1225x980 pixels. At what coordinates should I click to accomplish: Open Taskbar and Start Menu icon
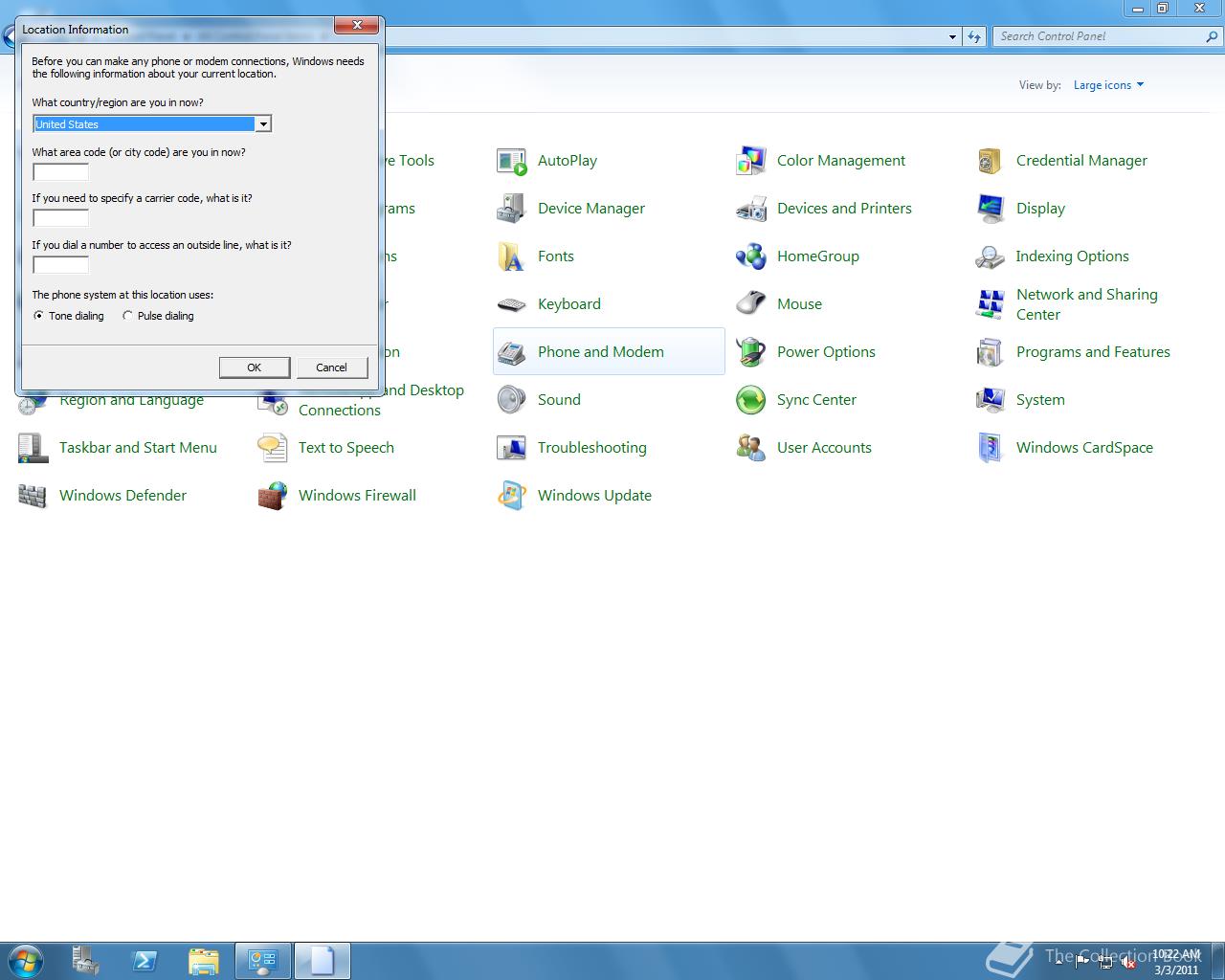[x=33, y=448]
